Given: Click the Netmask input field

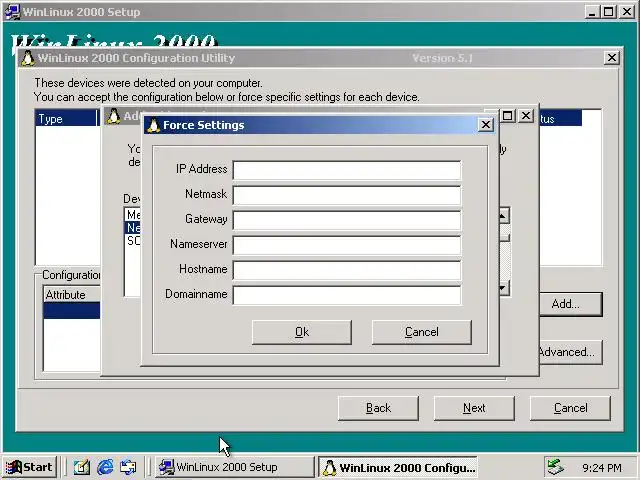Looking at the screenshot, I should click(x=347, y=195).
